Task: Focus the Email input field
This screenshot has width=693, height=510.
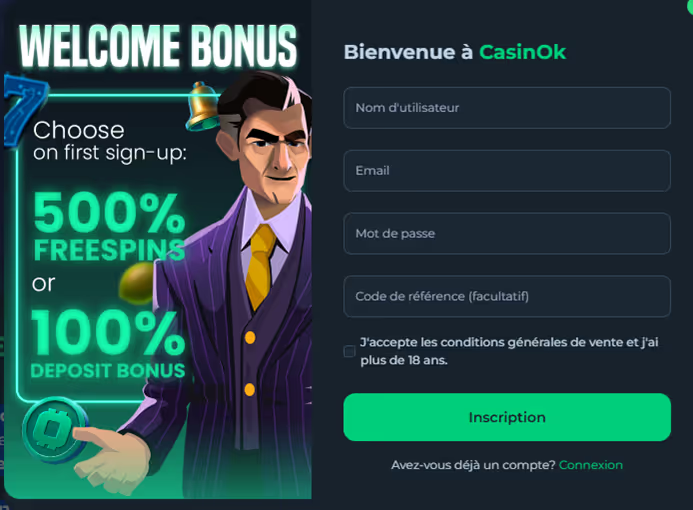Action: click(x=507, y=171)
